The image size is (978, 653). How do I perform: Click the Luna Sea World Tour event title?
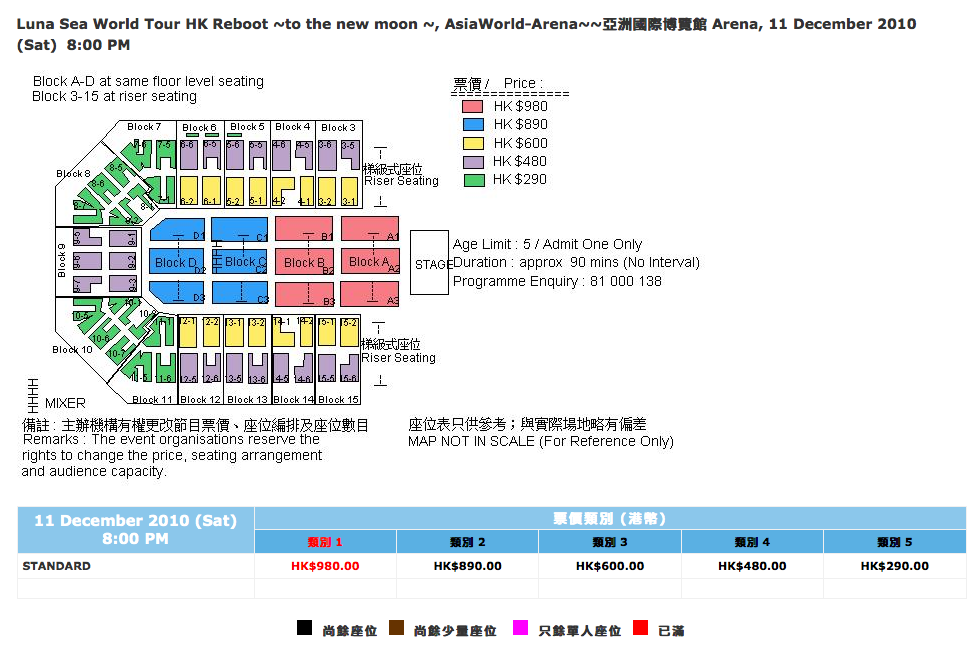(x=466, y=34)
